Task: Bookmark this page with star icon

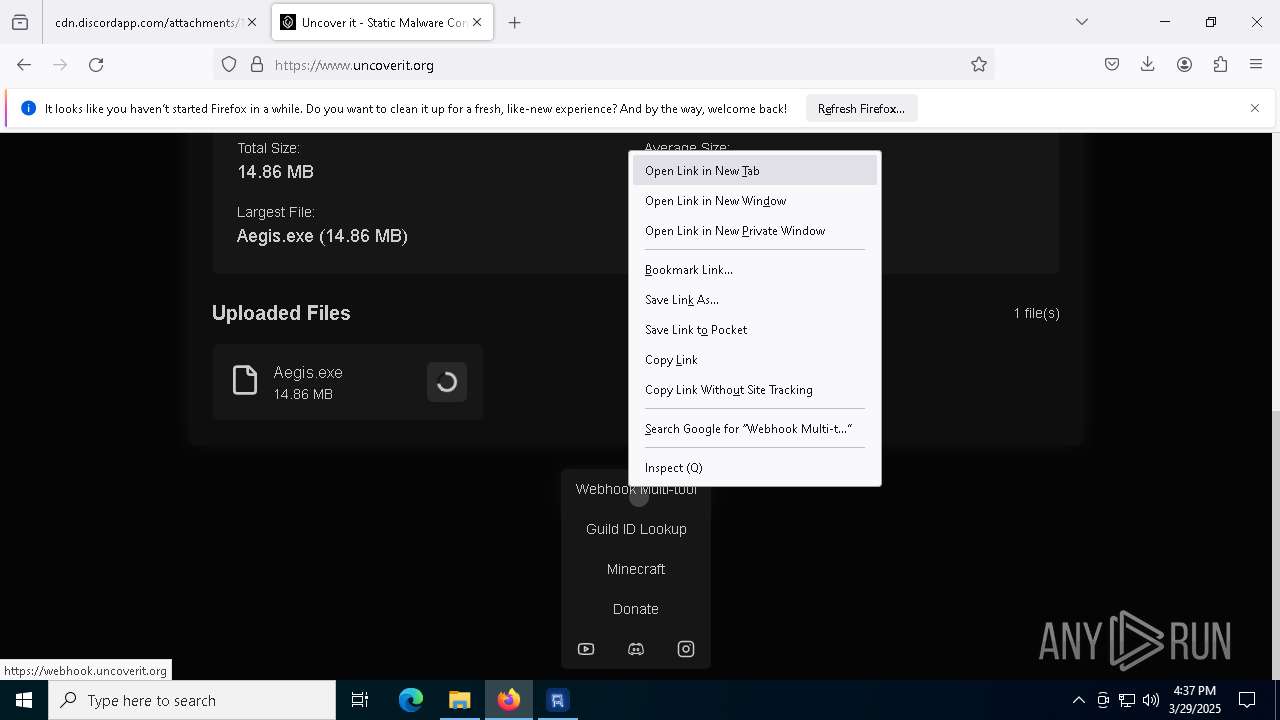Action: [x=979, y=65]
